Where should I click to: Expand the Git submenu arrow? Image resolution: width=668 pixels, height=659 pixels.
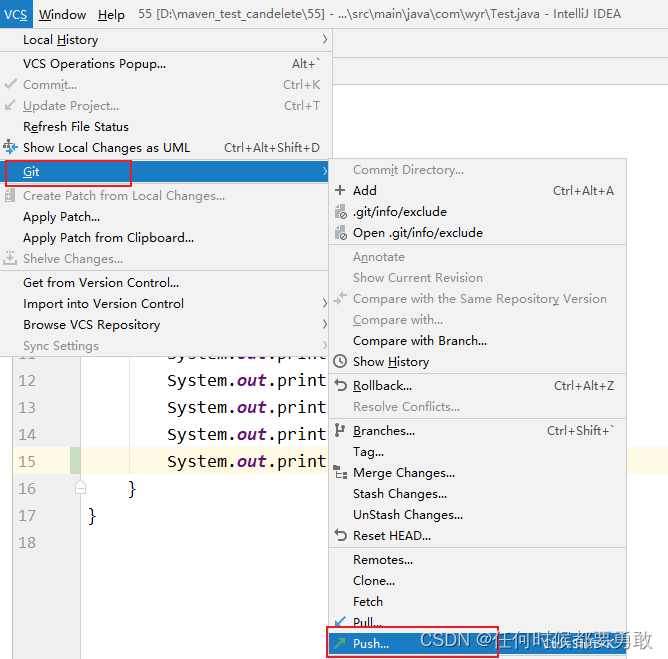click(x=325, y=171)
